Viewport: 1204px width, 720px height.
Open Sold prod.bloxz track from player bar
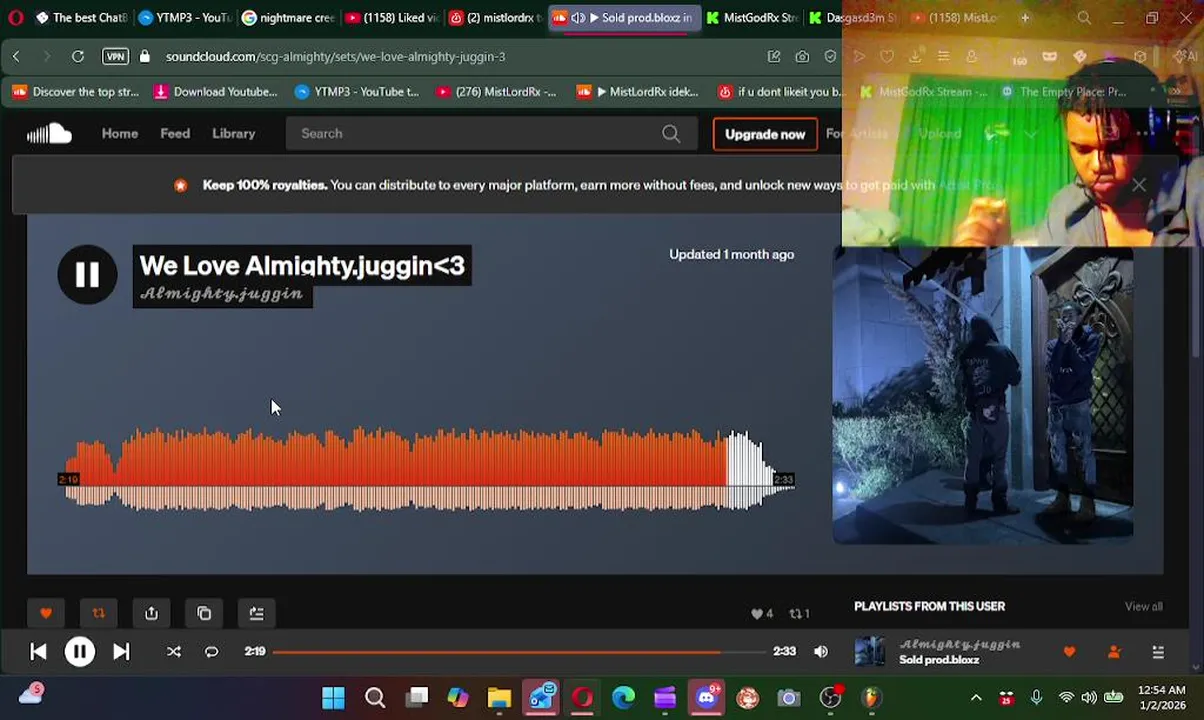[939, 660]
